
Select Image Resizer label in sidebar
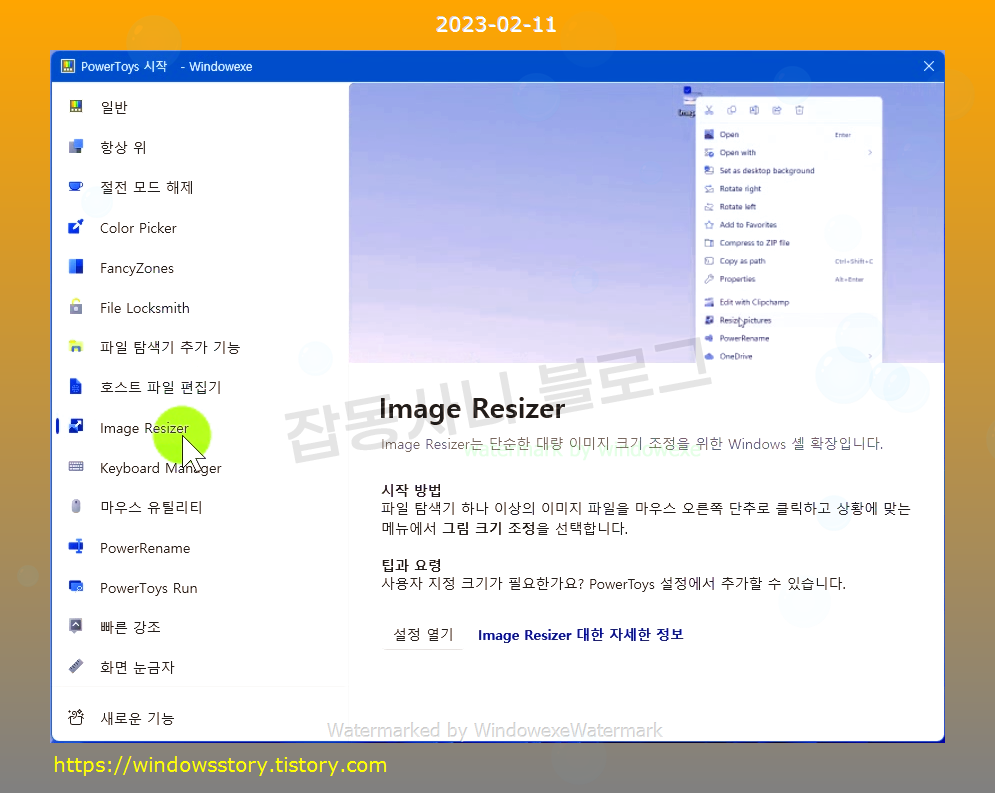tap(144, 428)
